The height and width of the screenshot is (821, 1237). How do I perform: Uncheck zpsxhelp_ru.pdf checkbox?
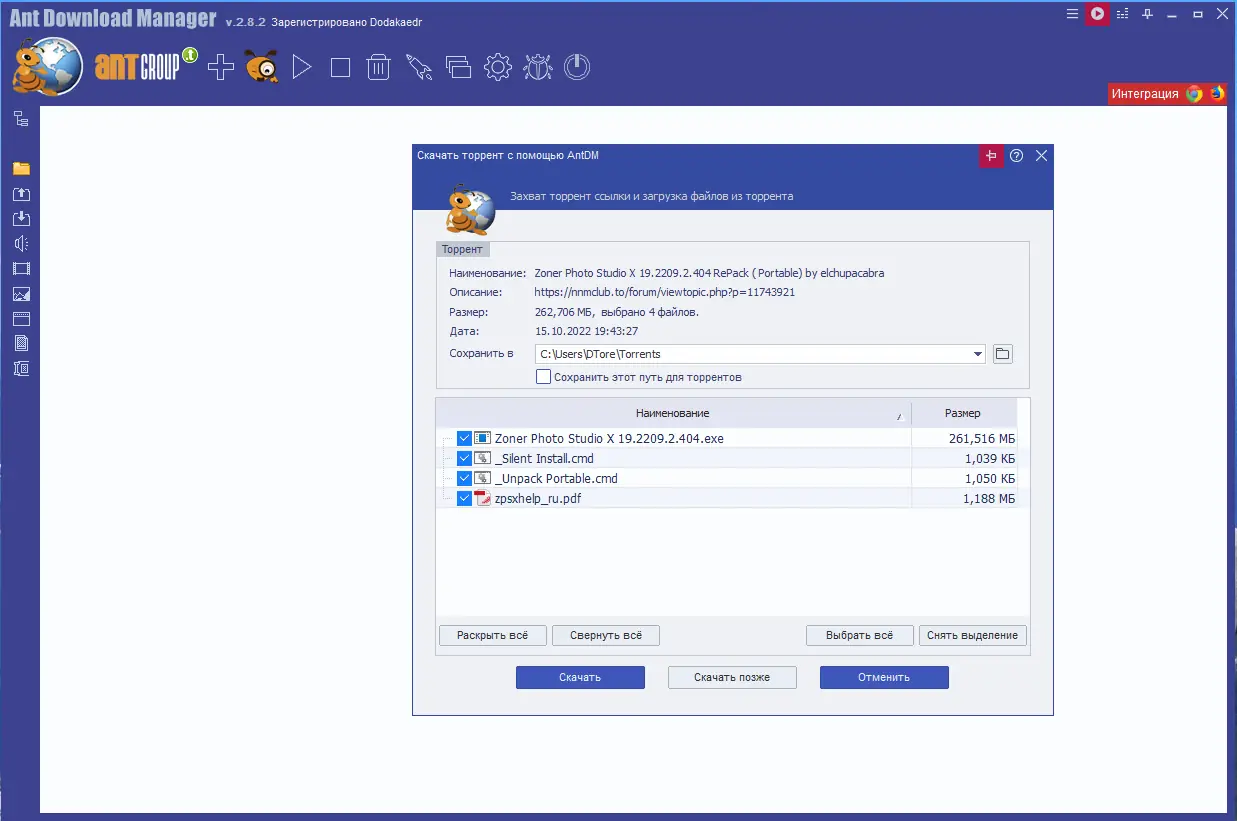[x=464, y=498]
